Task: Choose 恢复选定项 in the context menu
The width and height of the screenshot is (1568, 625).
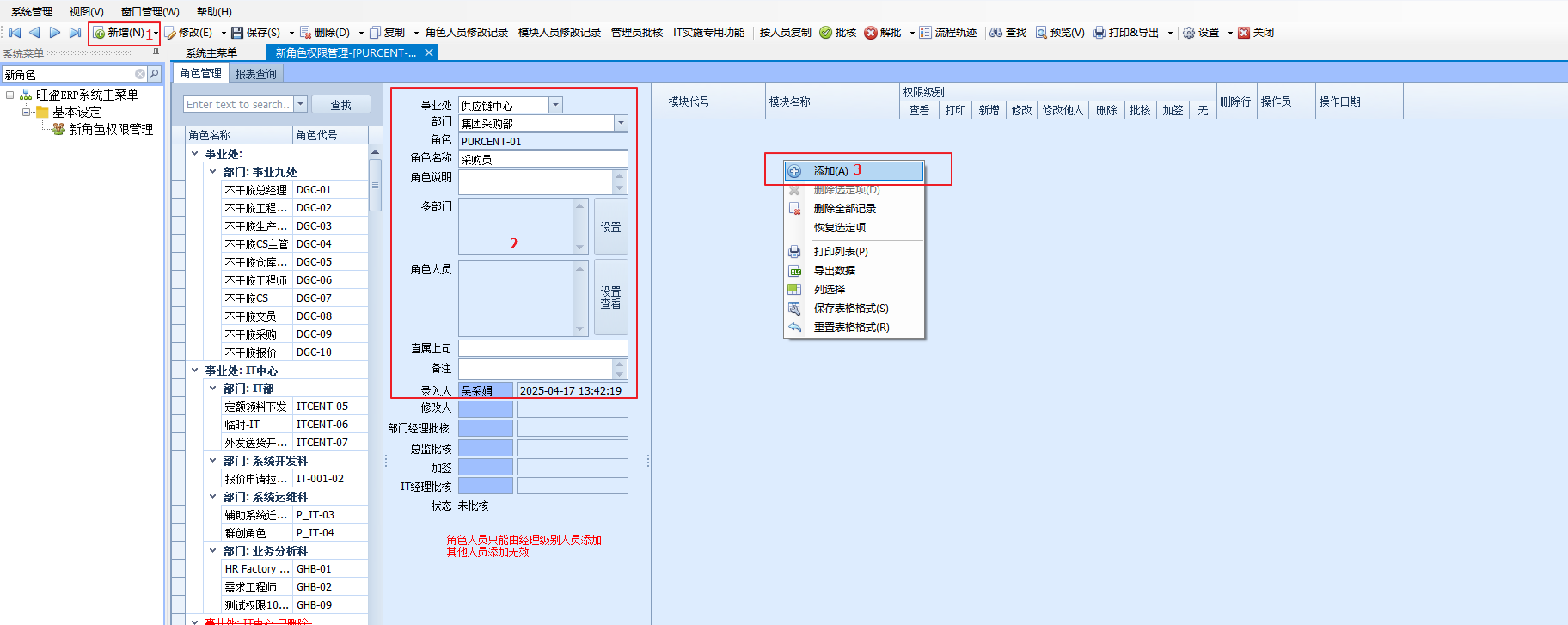Action: (x=854, y=228)
